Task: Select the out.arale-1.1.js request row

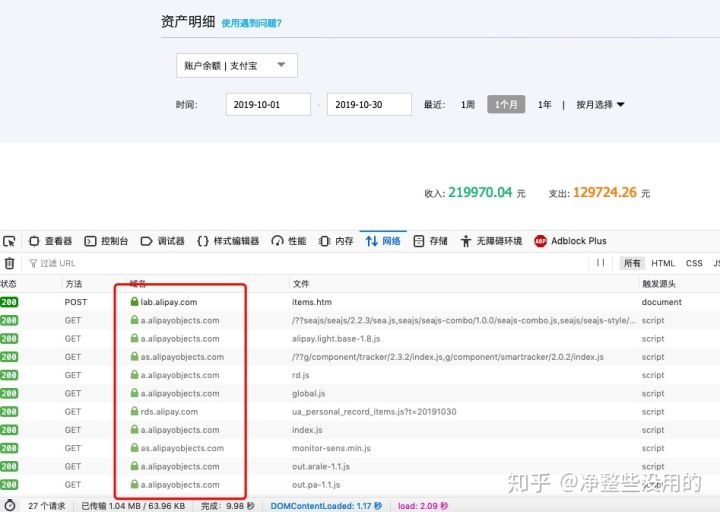Action: tap(360, 467)
